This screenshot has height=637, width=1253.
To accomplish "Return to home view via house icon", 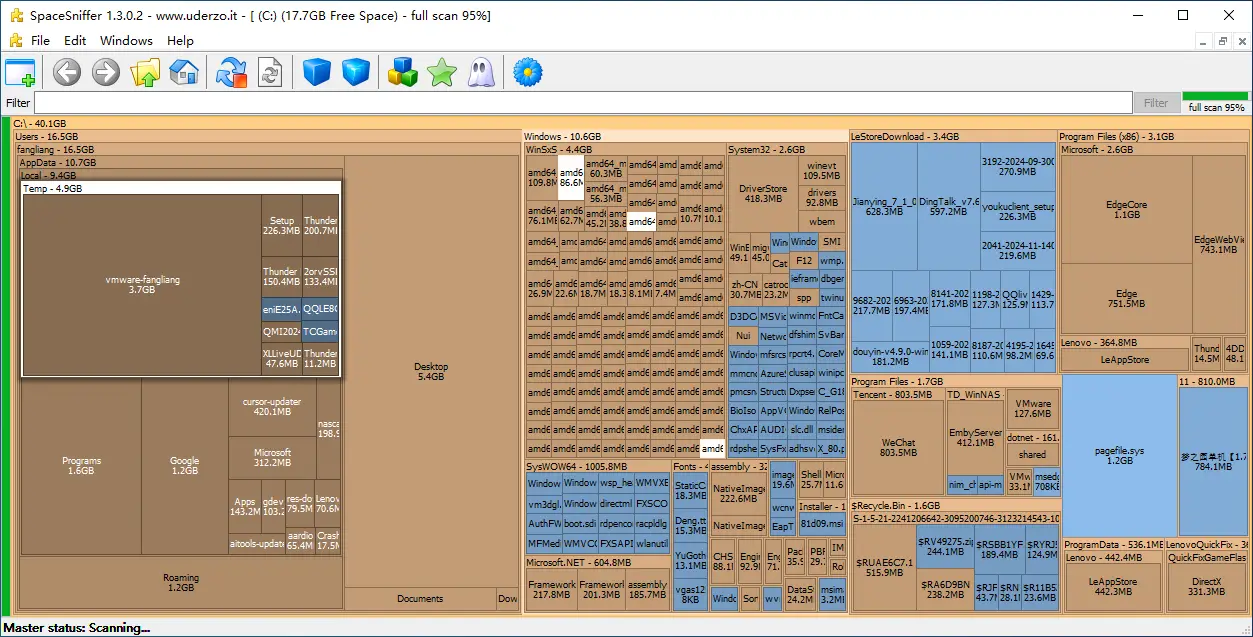I will click(184, 72).
